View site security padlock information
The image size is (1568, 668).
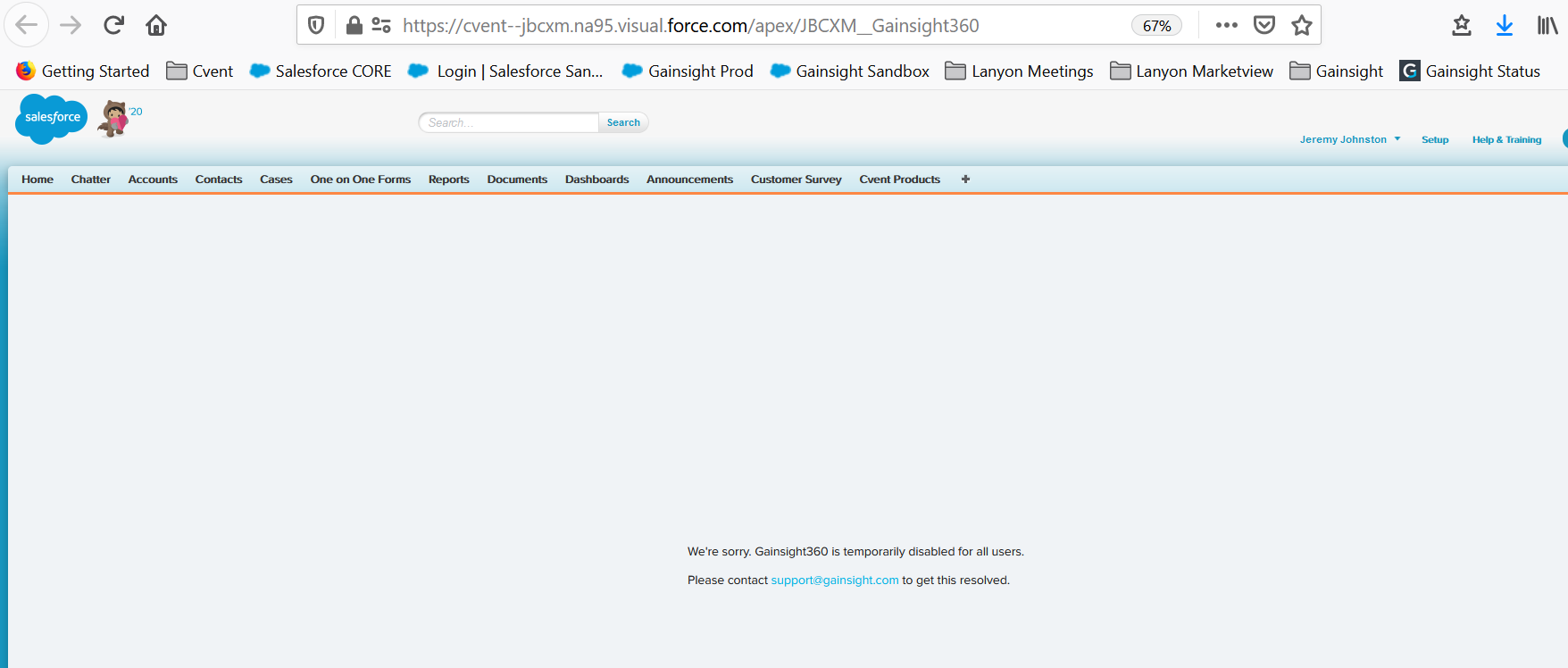(354, 25)
